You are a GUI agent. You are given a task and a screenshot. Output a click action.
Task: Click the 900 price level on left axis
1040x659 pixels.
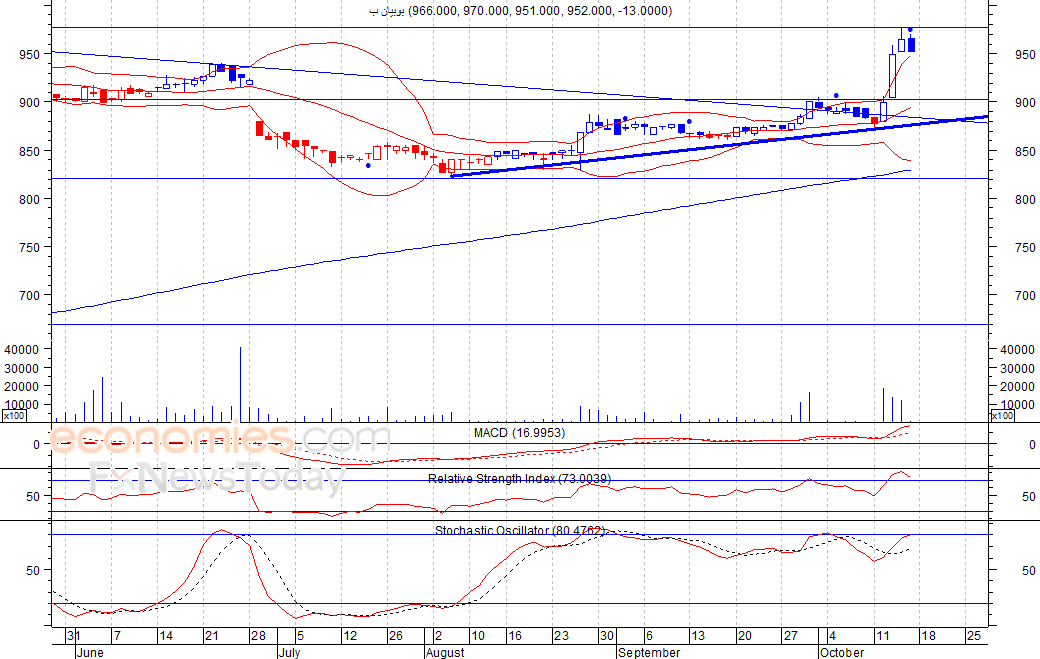click(x=30, y=102)
